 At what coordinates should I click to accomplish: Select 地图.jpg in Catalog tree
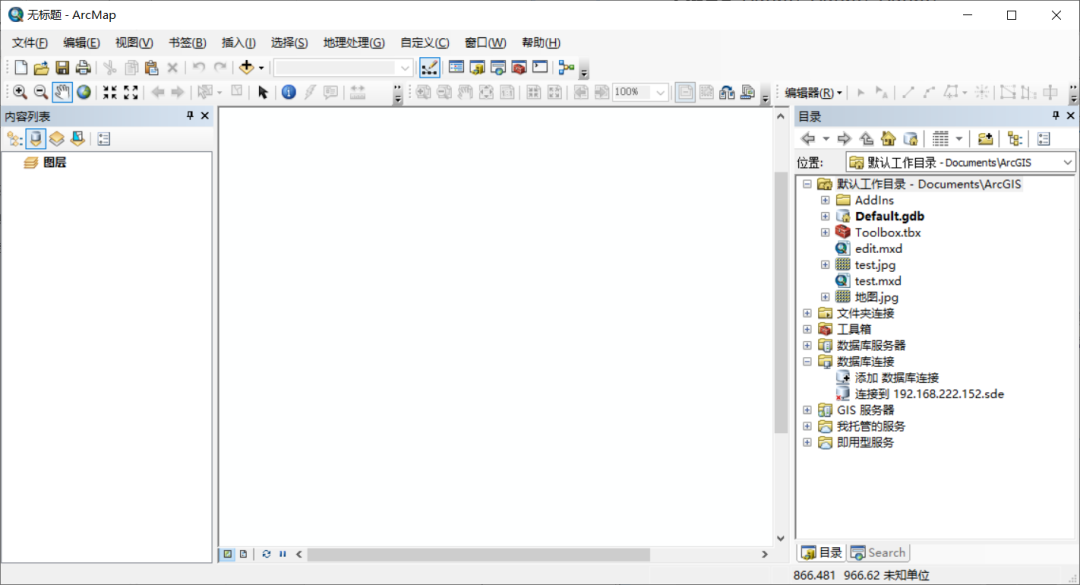tap(876, 298)
